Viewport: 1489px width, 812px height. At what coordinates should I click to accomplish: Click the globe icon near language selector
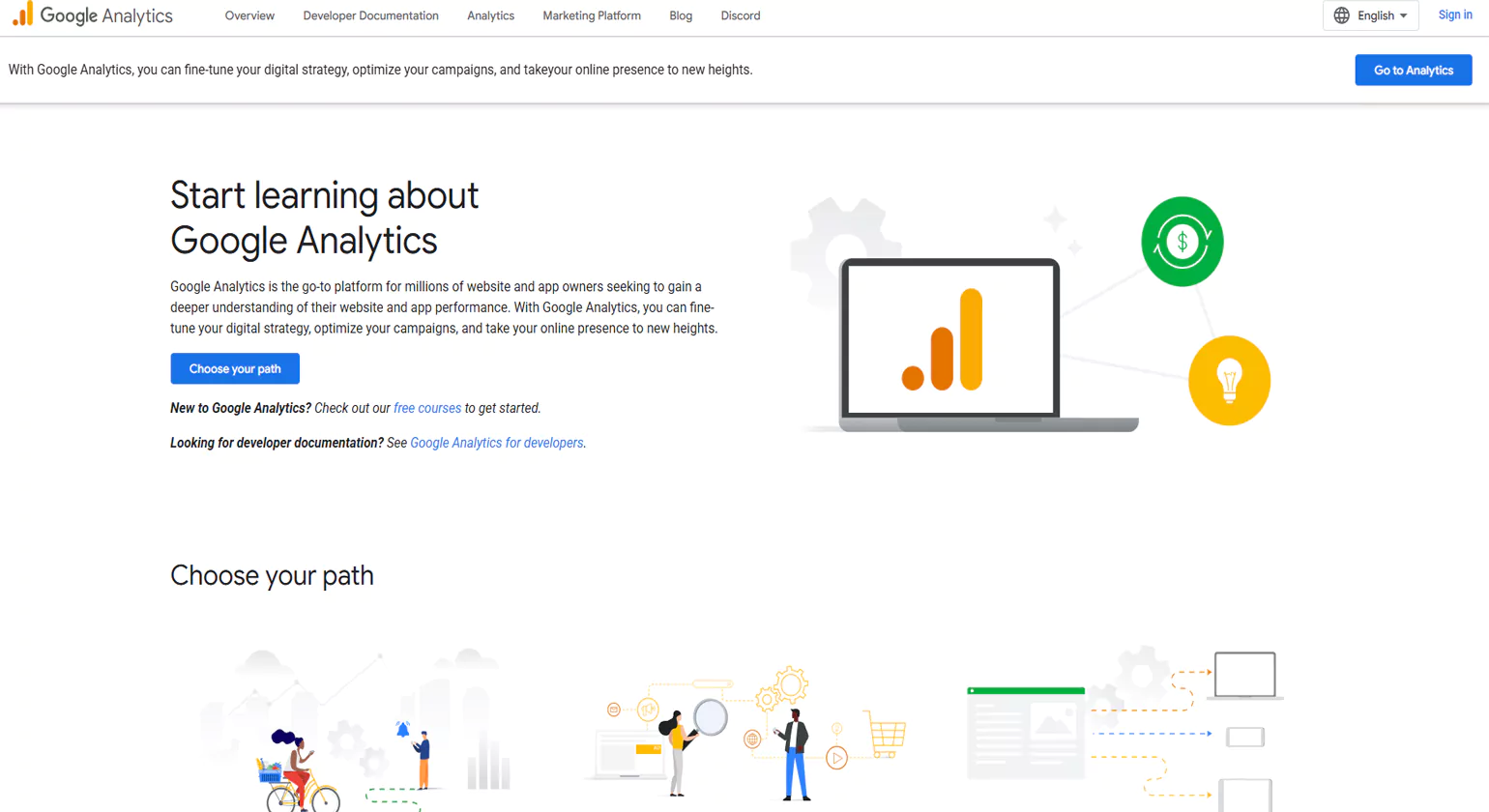pos(1342,15)
